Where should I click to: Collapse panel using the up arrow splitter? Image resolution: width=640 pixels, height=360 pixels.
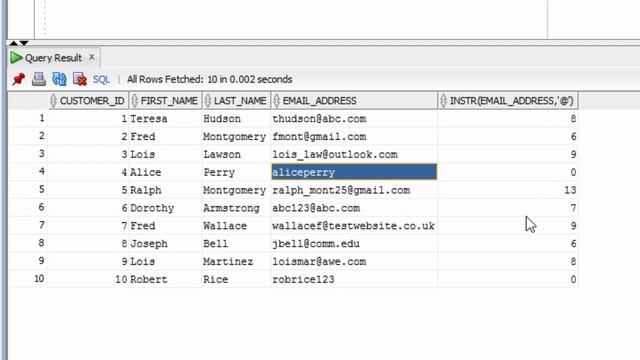point(14,42)
